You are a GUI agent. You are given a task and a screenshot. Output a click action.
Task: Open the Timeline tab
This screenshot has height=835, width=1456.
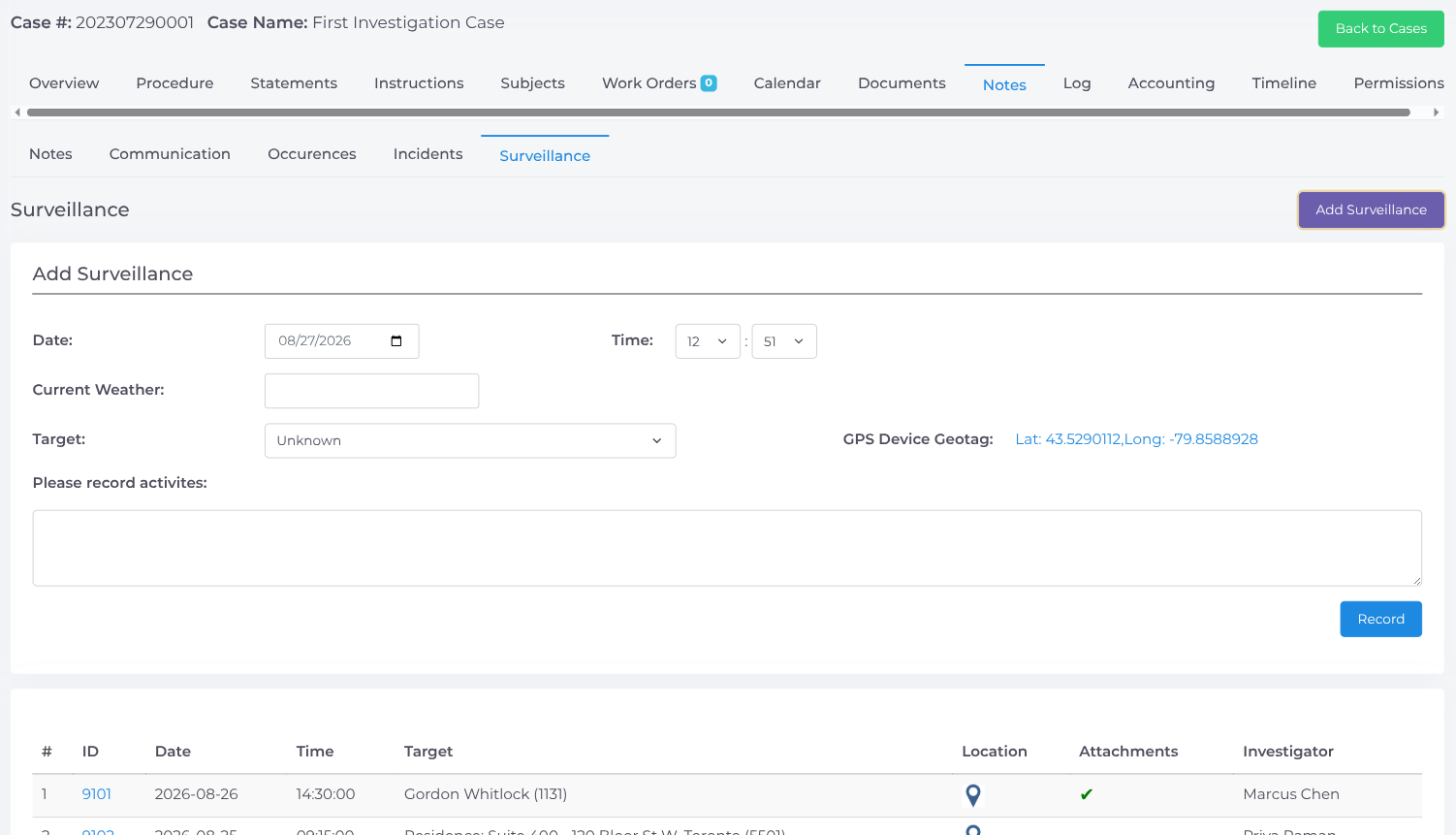coord(1283,83)
